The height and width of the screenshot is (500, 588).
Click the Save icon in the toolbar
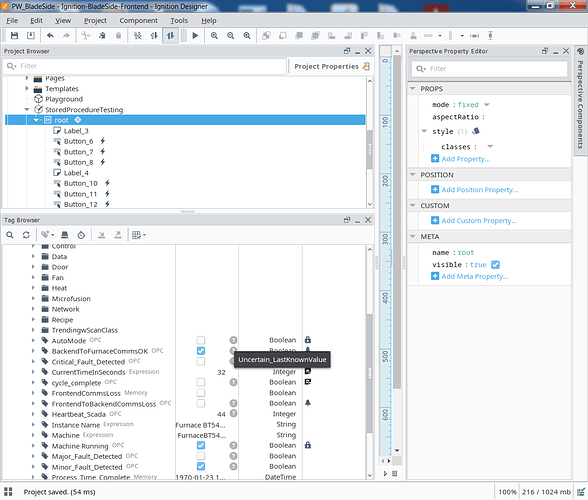point(14,36)
